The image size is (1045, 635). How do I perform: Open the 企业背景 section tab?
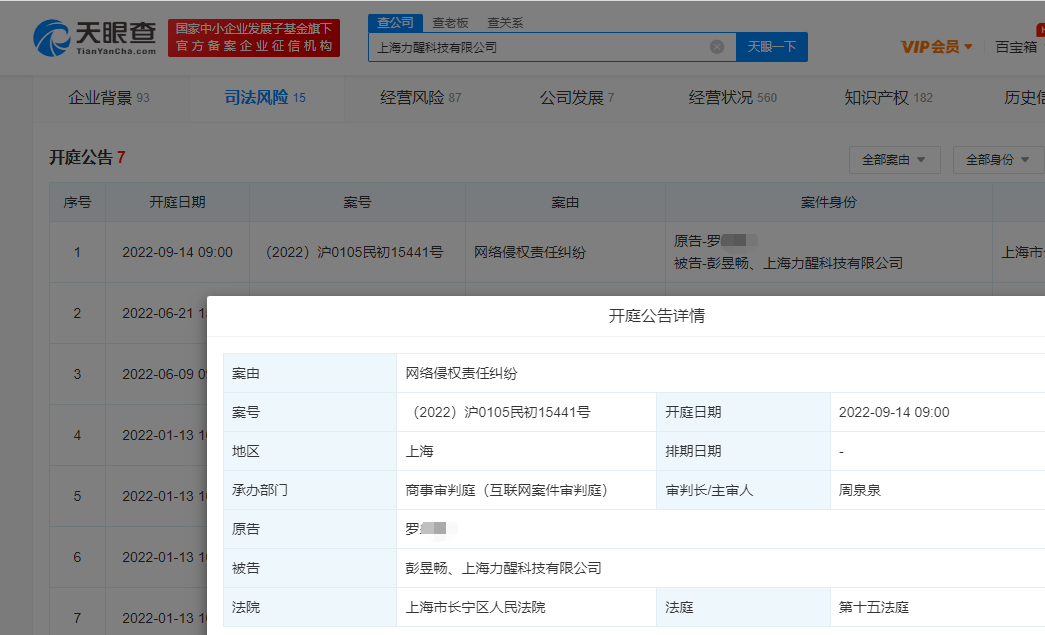tap(108, 98)
